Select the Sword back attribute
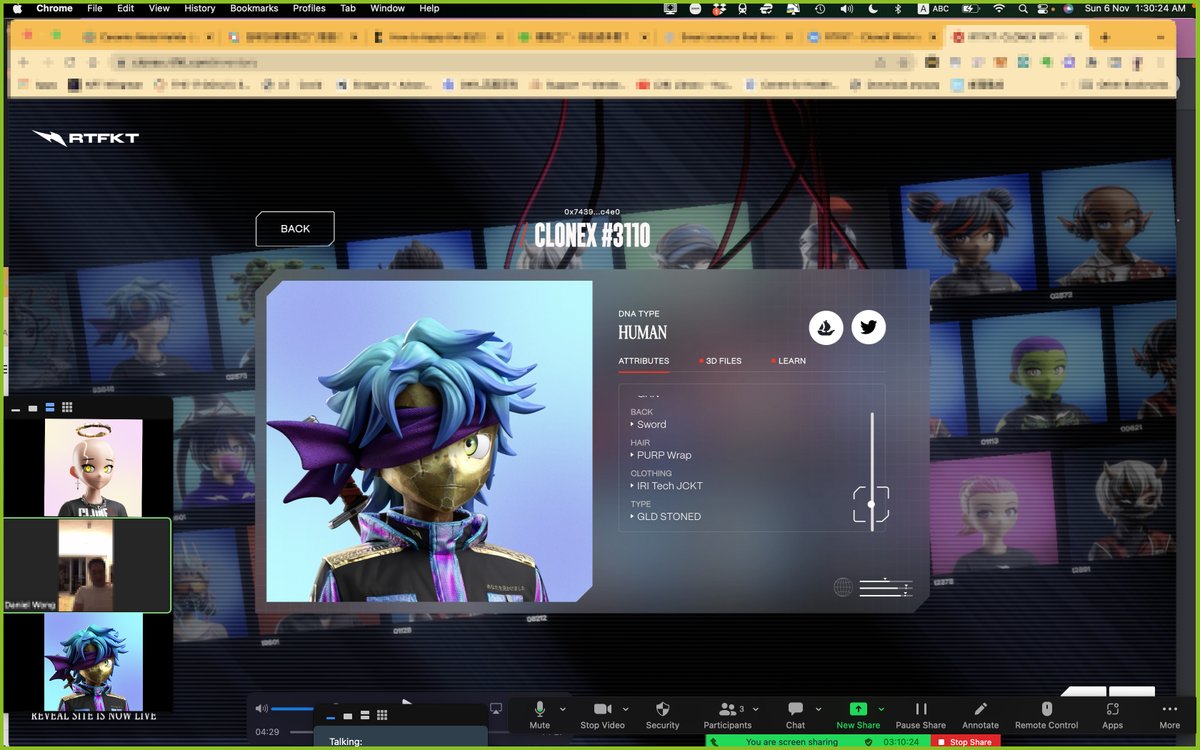Viewport: 1200px width, 750px height. click(651, 424)
